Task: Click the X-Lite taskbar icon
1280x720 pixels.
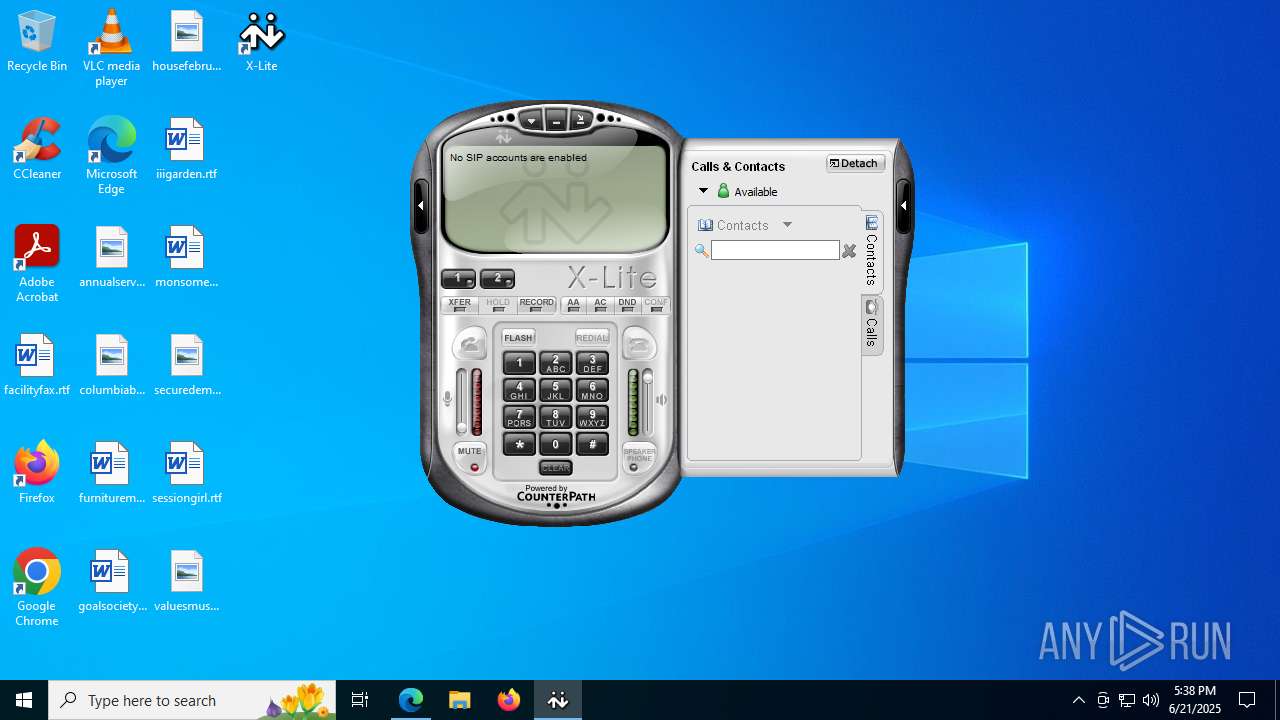Action: pos(558,700)
